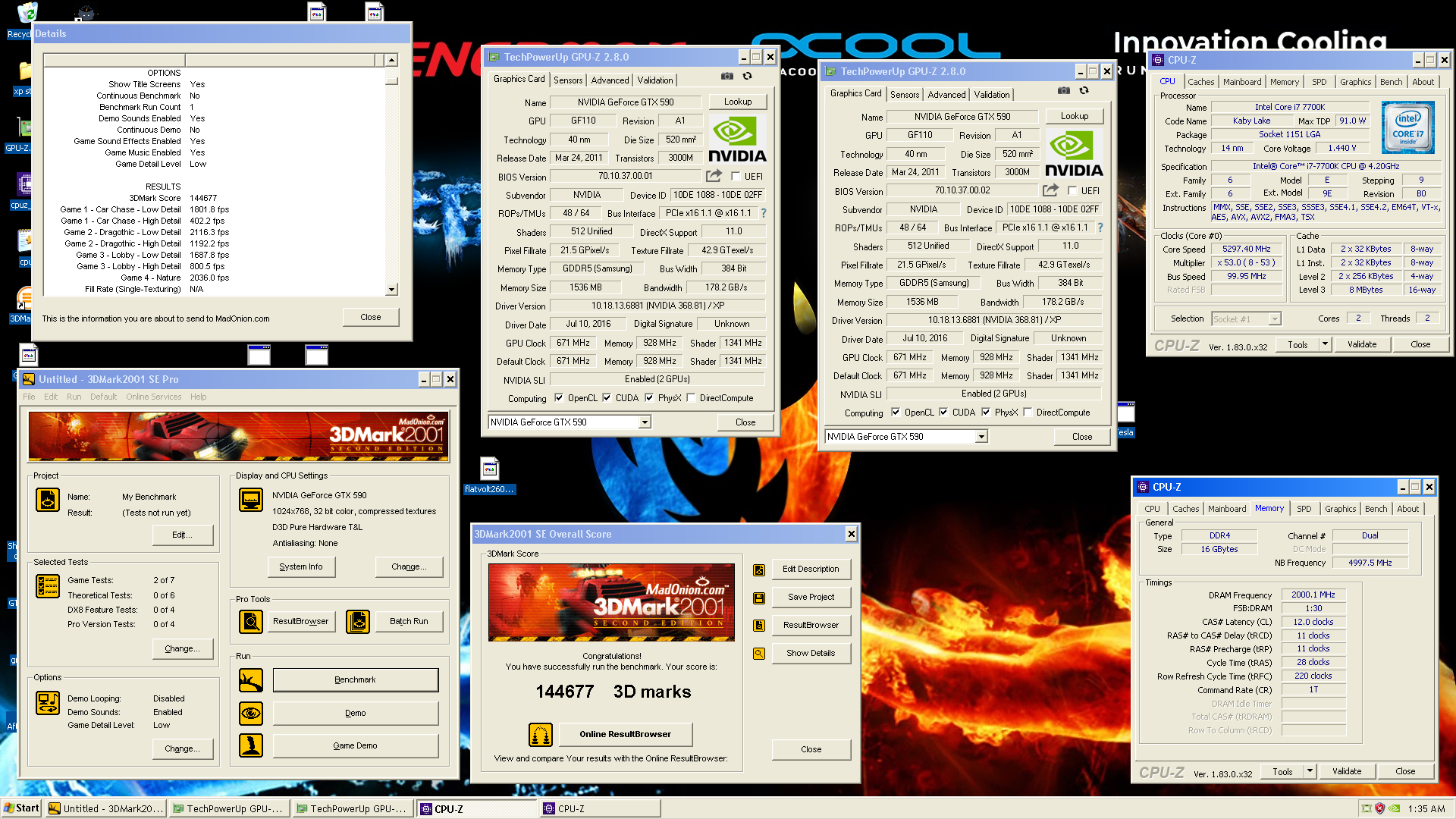Click Lookup button in first GPU-Z window
The width and height of the screenshot is (1456, 819).
[738, 102]
